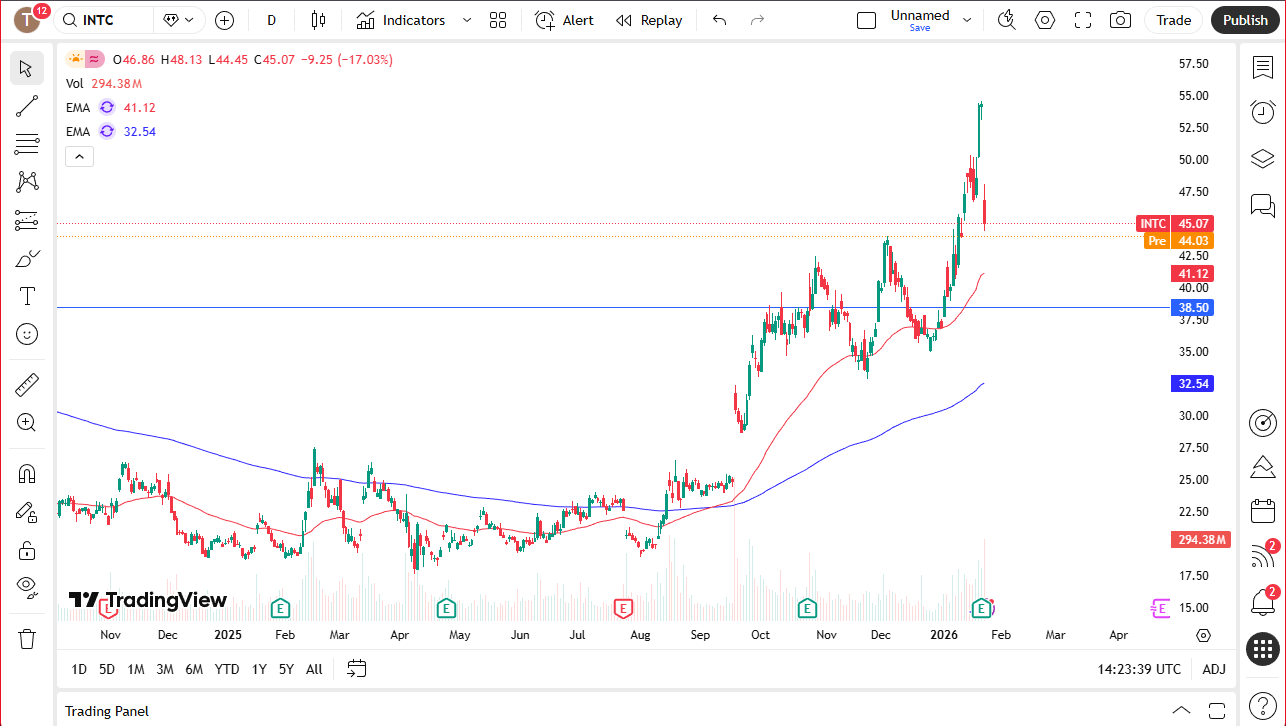Screen dimensions: 1286x726
Task: Select the brush drawing tool
Action: (x=27, y=259)
